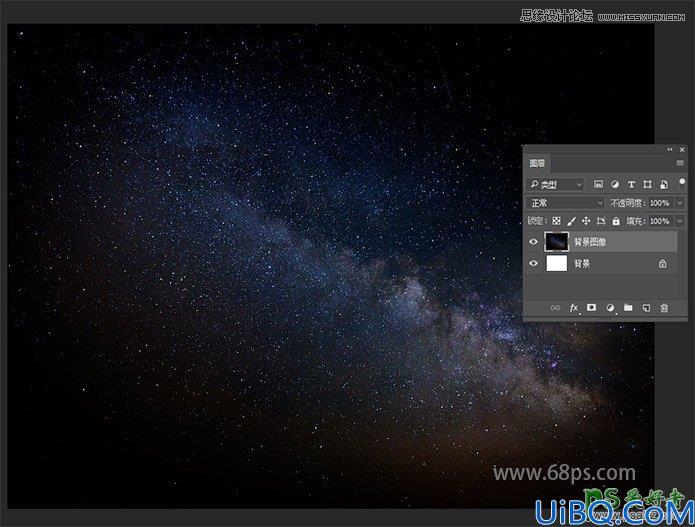
Task: Click the 背景 layer lock icon
Action: [x=662, y=264]
